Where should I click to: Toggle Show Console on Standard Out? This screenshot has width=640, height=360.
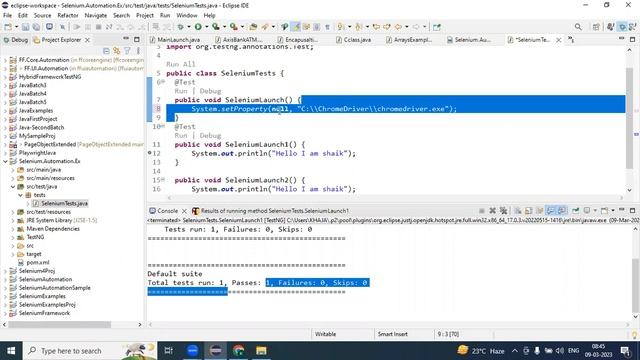(x=551, y=211)
